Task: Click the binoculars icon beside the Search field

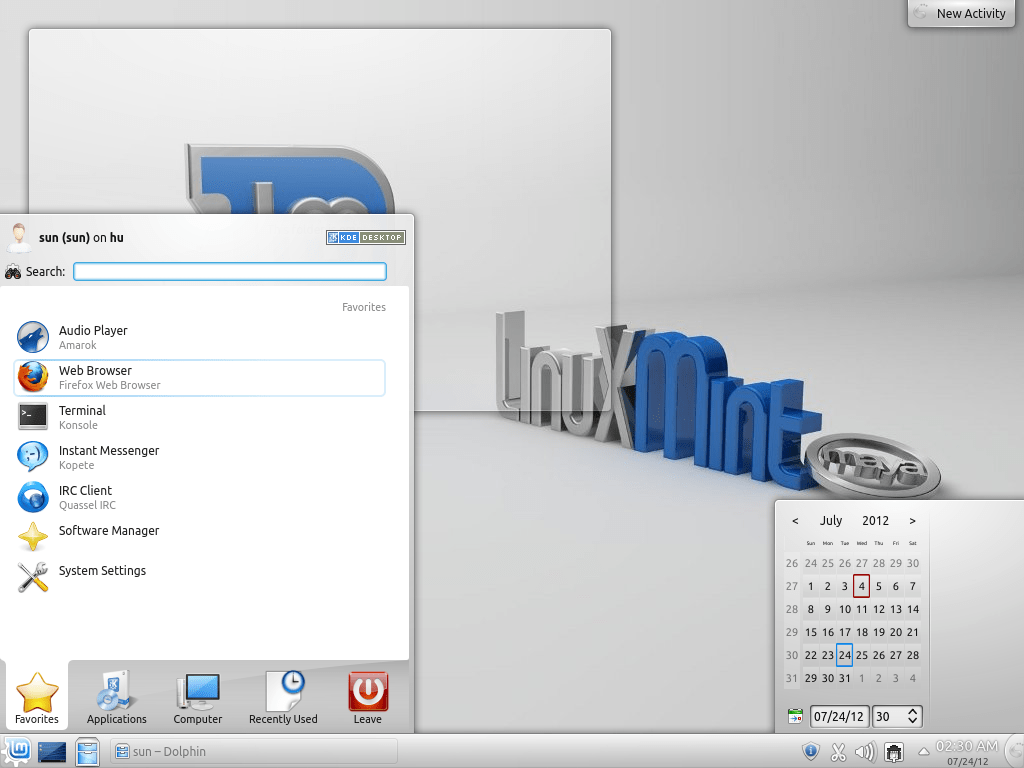Action: click(x=13, y=270)
